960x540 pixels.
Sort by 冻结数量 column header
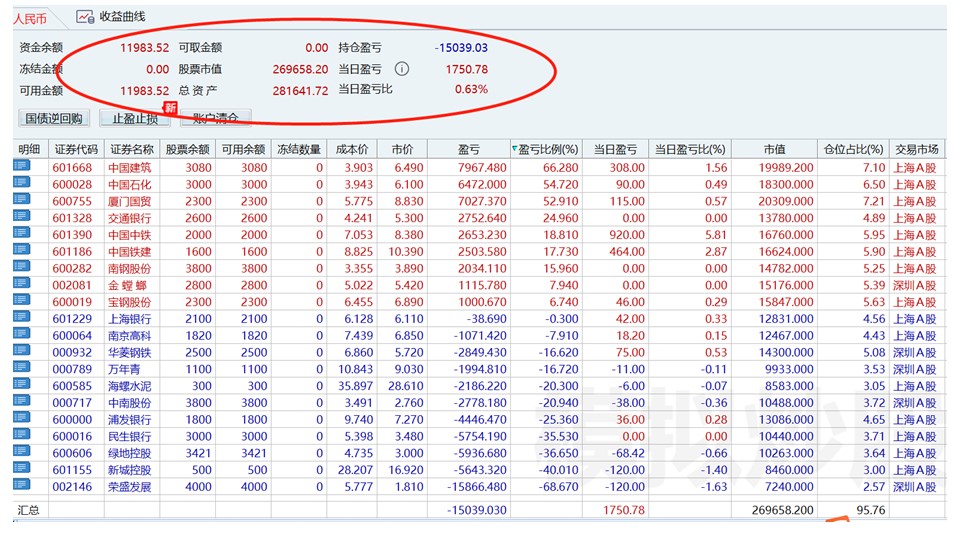299,149
